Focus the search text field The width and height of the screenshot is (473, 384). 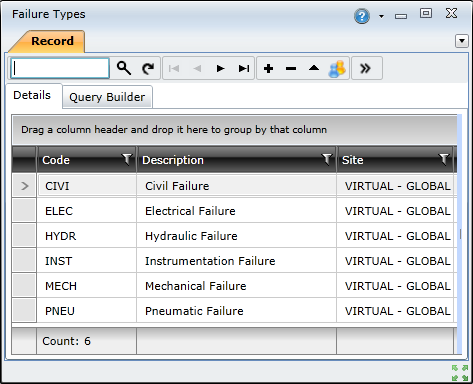60,68
